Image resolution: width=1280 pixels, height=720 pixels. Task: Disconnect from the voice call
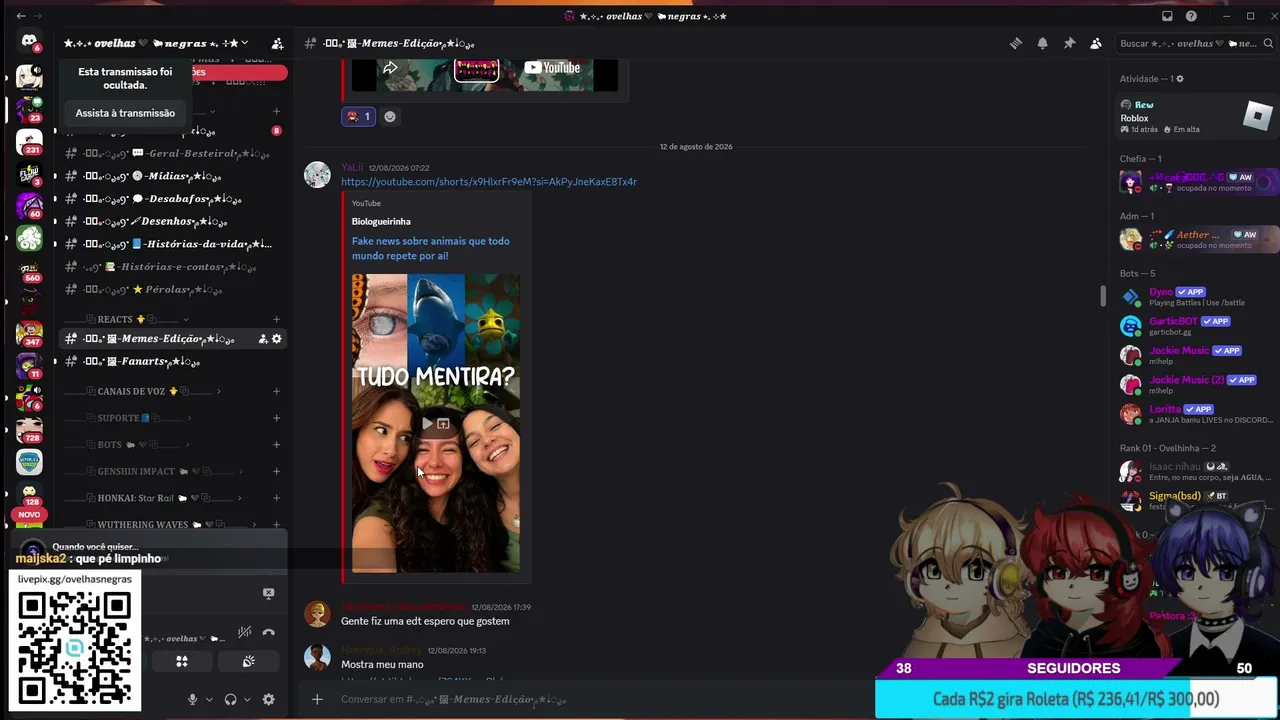268,632
